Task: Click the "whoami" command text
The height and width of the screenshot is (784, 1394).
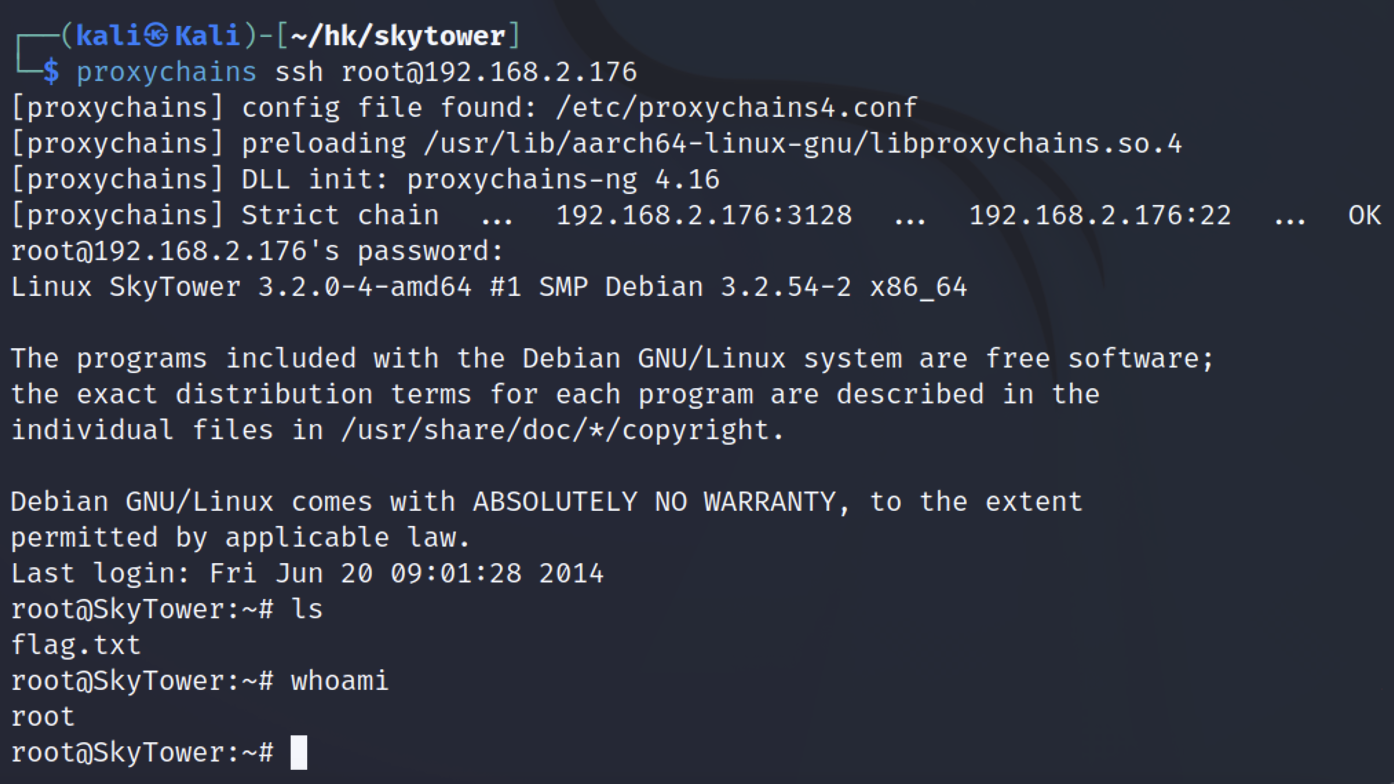Action: pos(339,681)
